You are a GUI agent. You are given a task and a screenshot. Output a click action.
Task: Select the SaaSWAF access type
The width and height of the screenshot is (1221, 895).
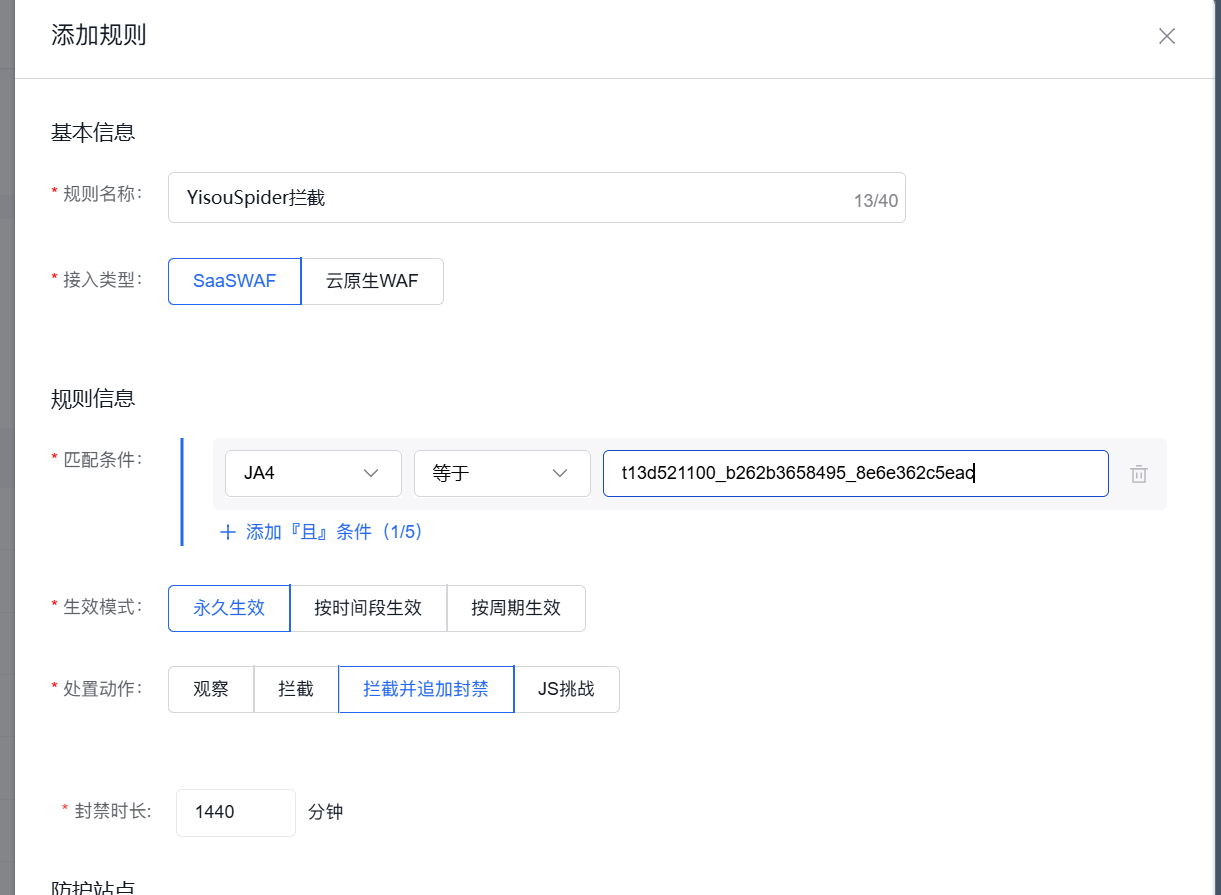tap(234, 281)
